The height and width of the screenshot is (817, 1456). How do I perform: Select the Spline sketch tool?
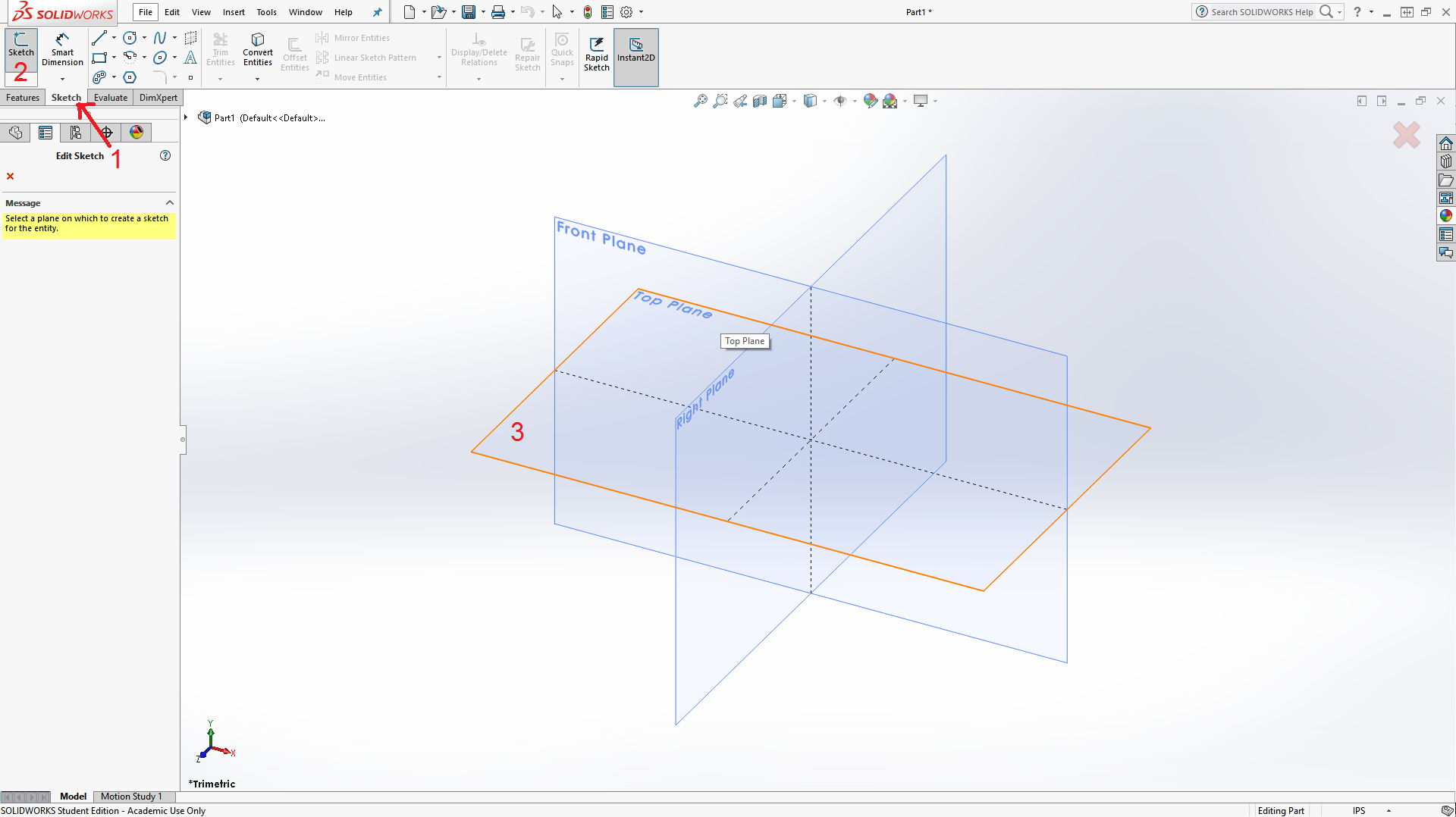[159, 38]
